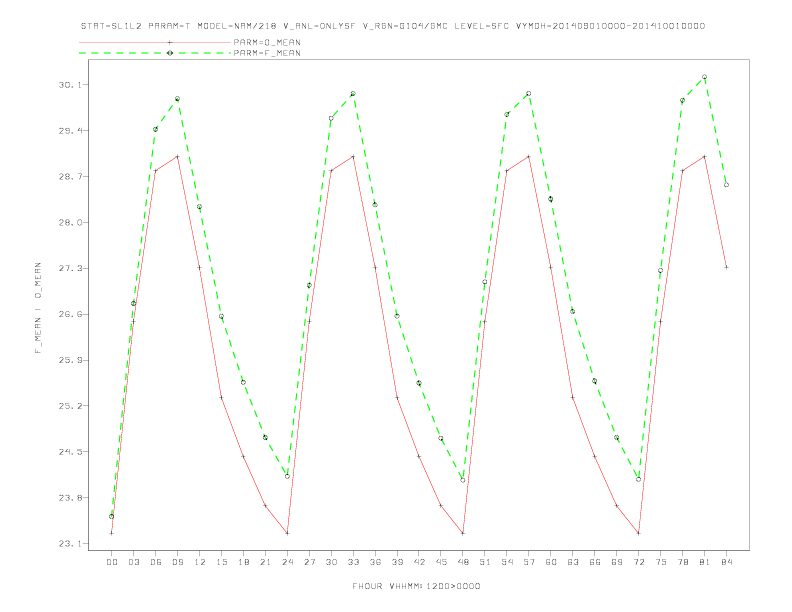Click the x-axis tick label 75
Screen dimensions: 792x612
661,562
